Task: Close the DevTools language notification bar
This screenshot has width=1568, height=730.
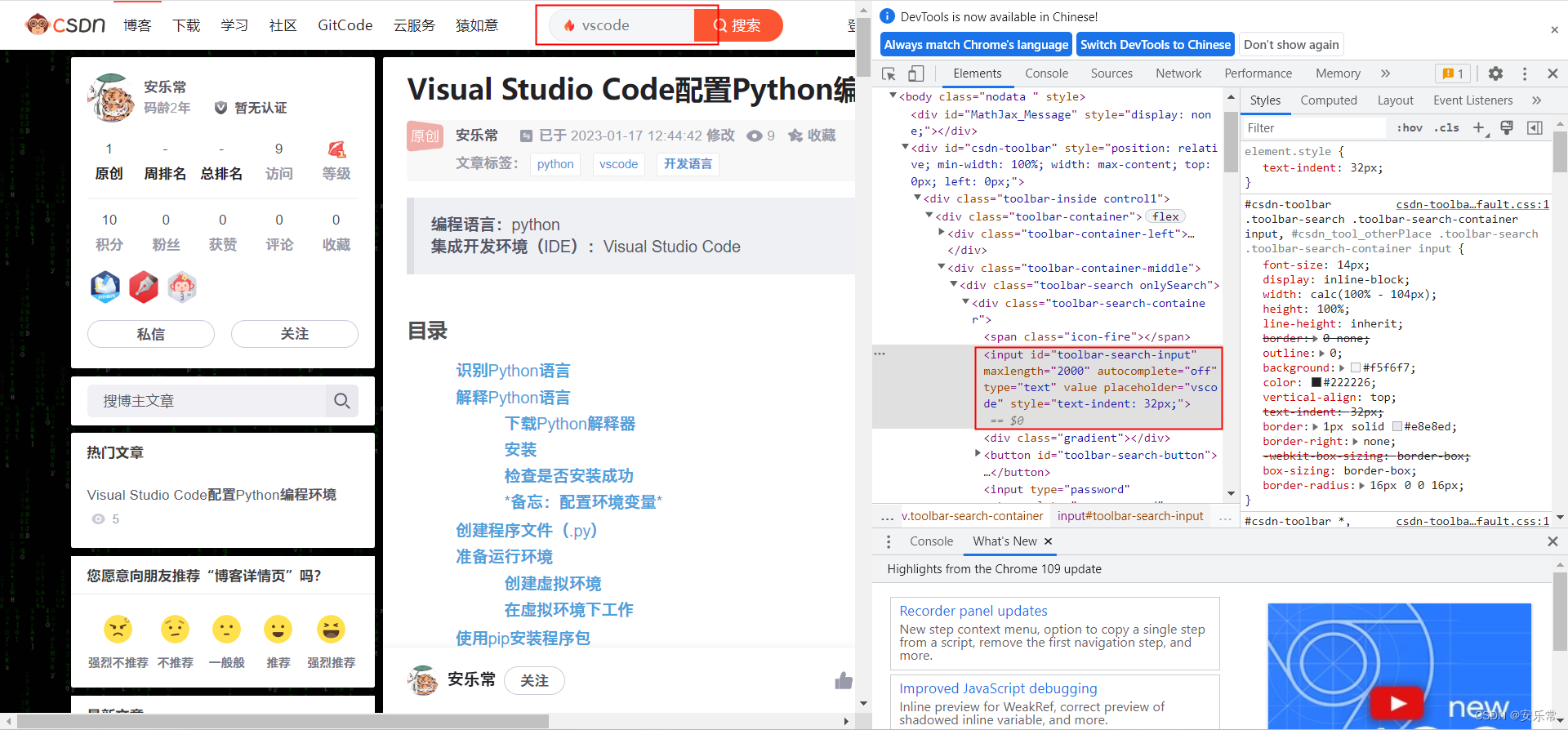Action: click(1554, 30)
